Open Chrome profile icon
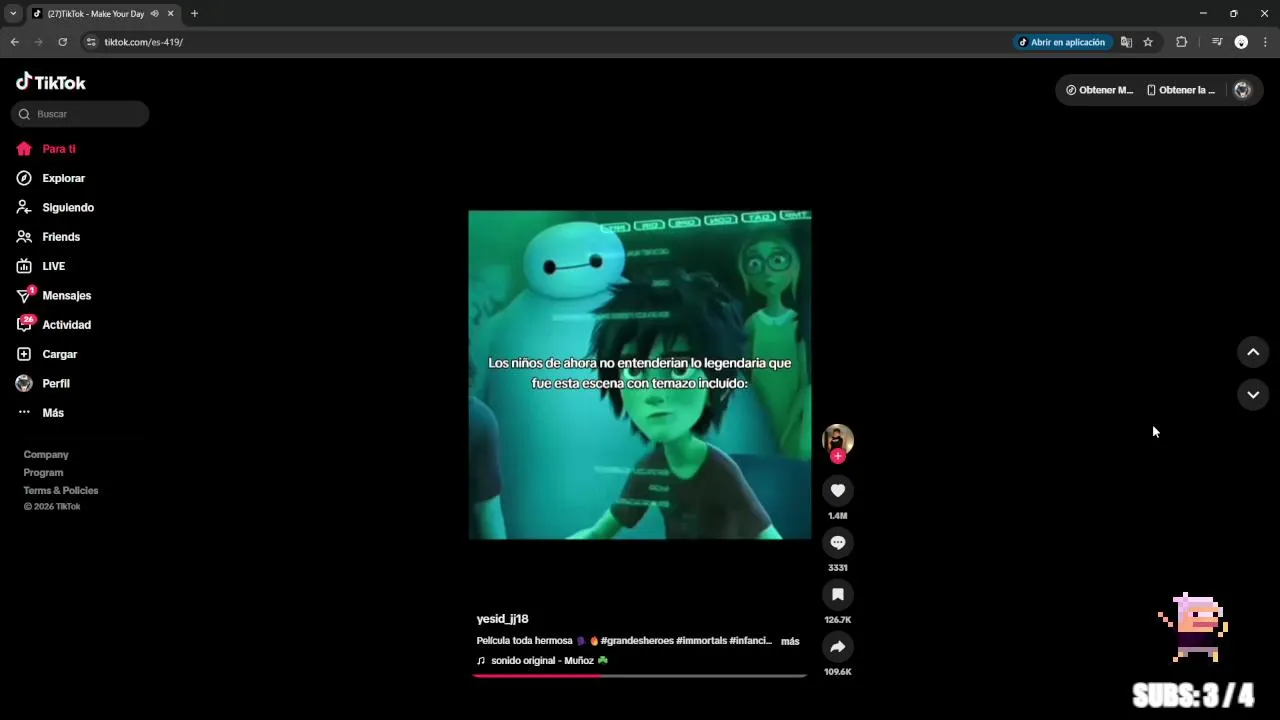Image resolution: width=1280 pixels, height=720 pixels. point(1241,42)
